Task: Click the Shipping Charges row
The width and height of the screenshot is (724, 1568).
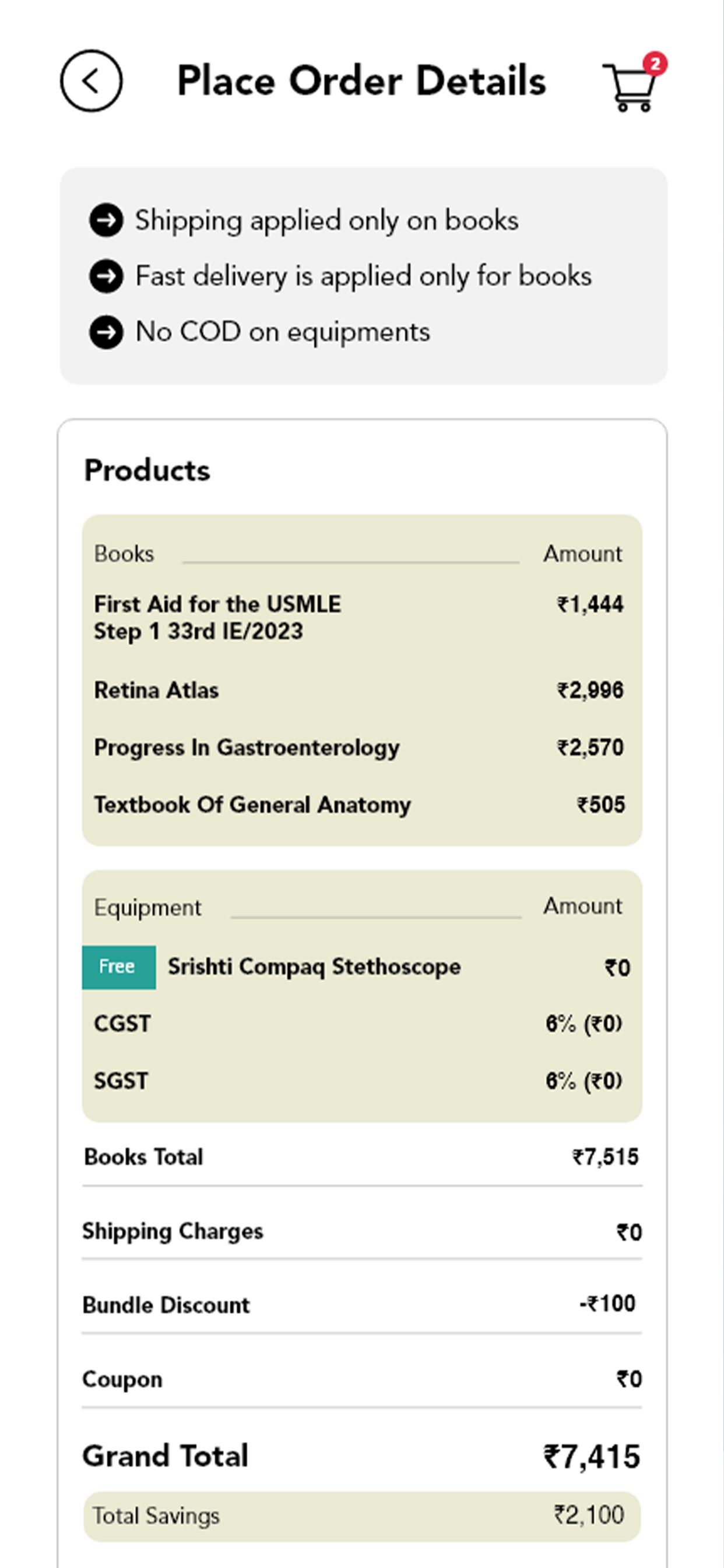Action: click(x=362, y=1231)
